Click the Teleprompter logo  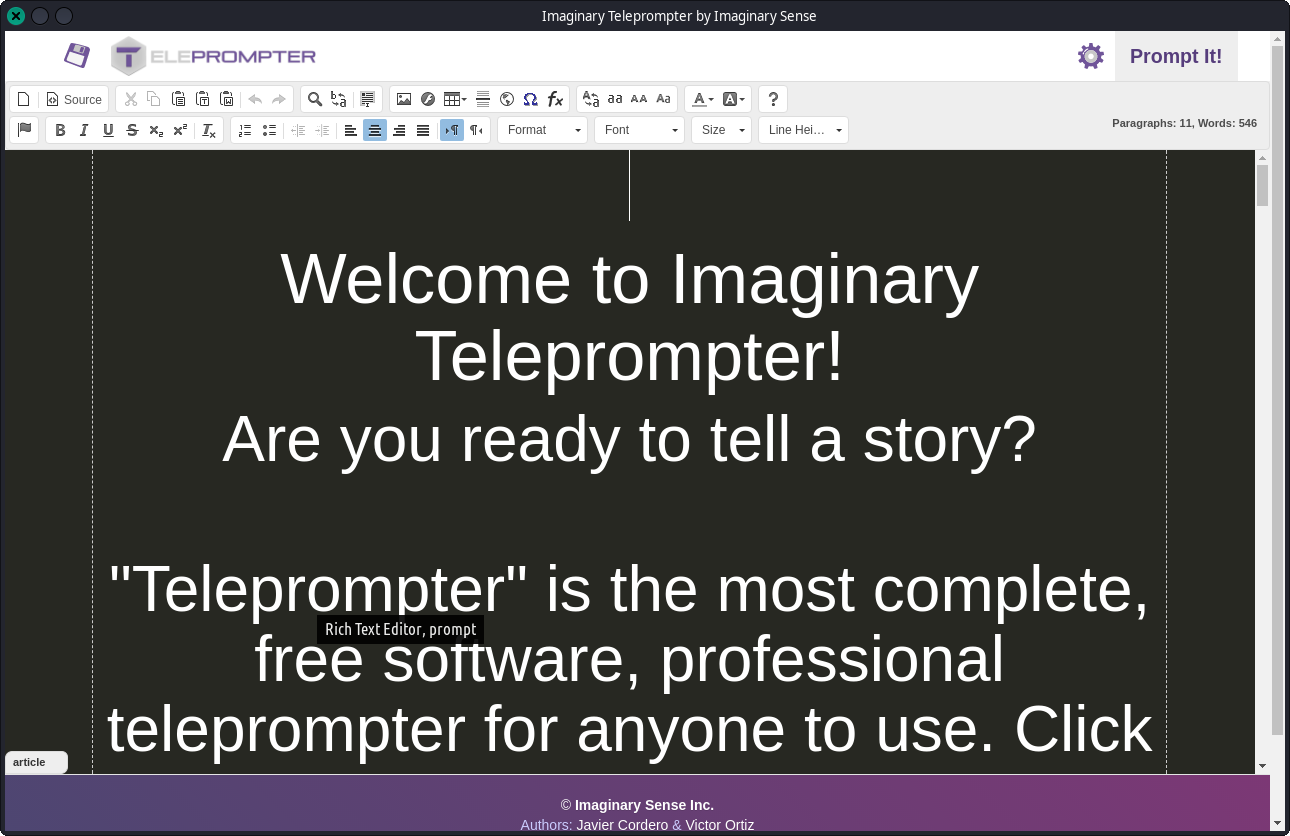[x=213, y=56]
